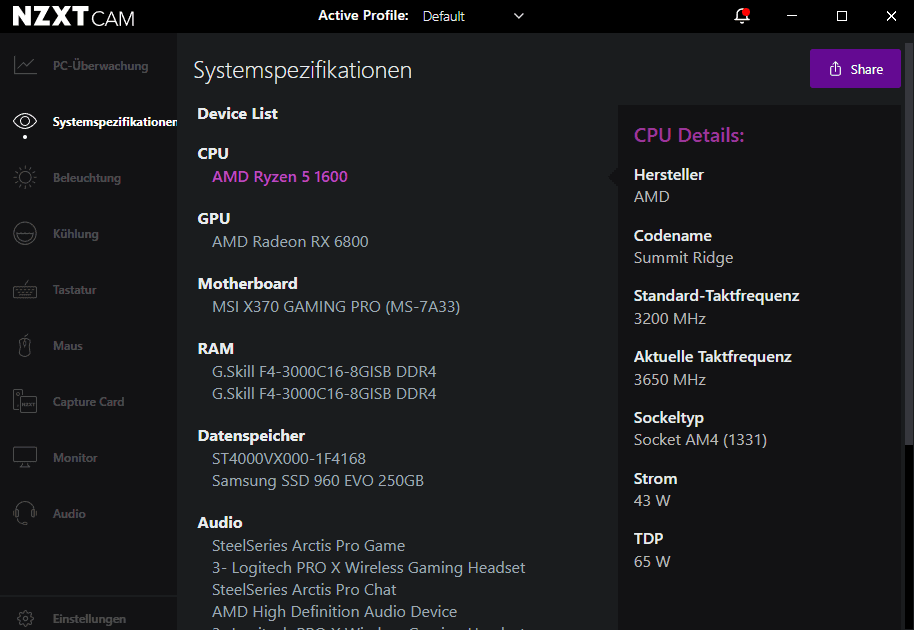Click the Tastatur keyboard icon
Screen dimensions: 914x630
(25, 290)
